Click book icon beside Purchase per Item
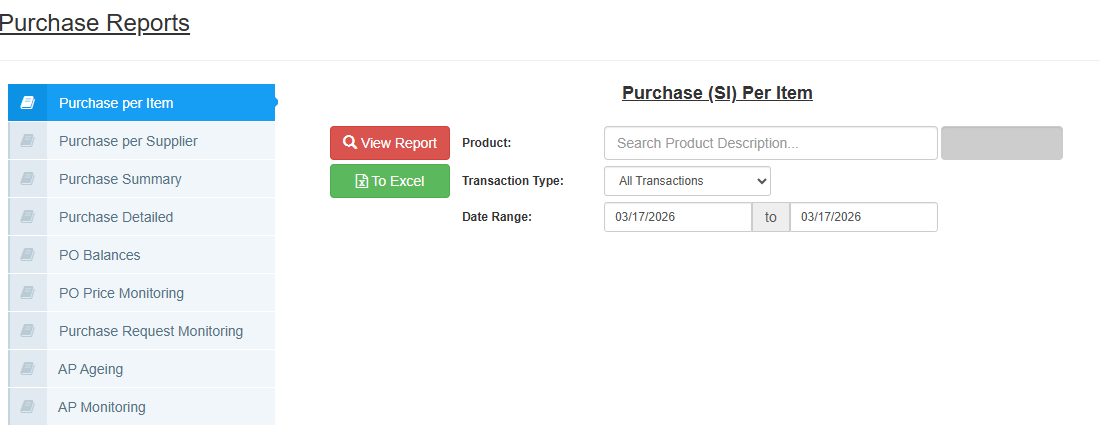The image size is (1100, 439). click(27, 103)
